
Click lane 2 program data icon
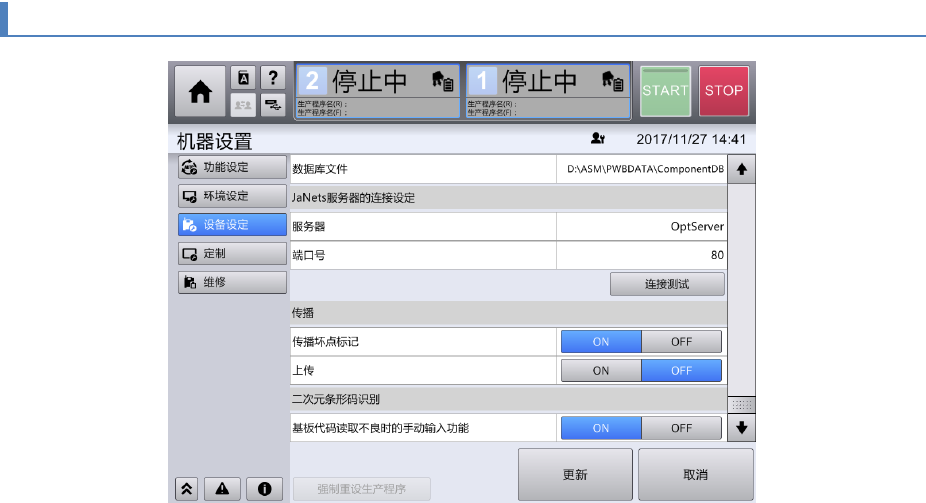[x=442, y=80]
